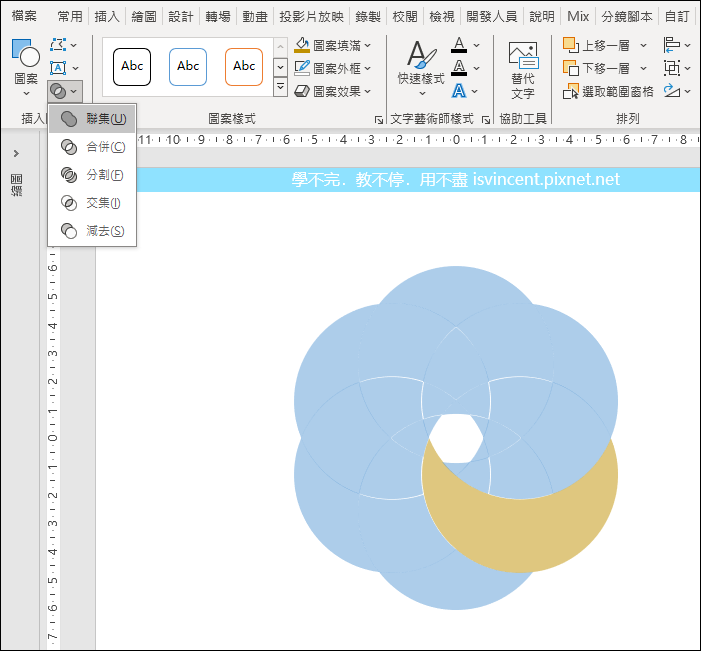Open text outline dropdown arrow

[x=477, y=68]
